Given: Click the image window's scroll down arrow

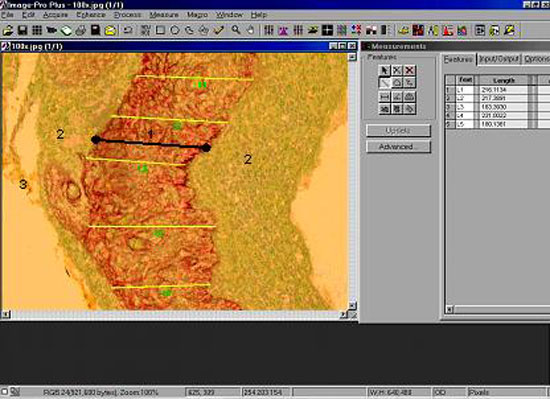Looking at the screenshot, I should (352, 305).
